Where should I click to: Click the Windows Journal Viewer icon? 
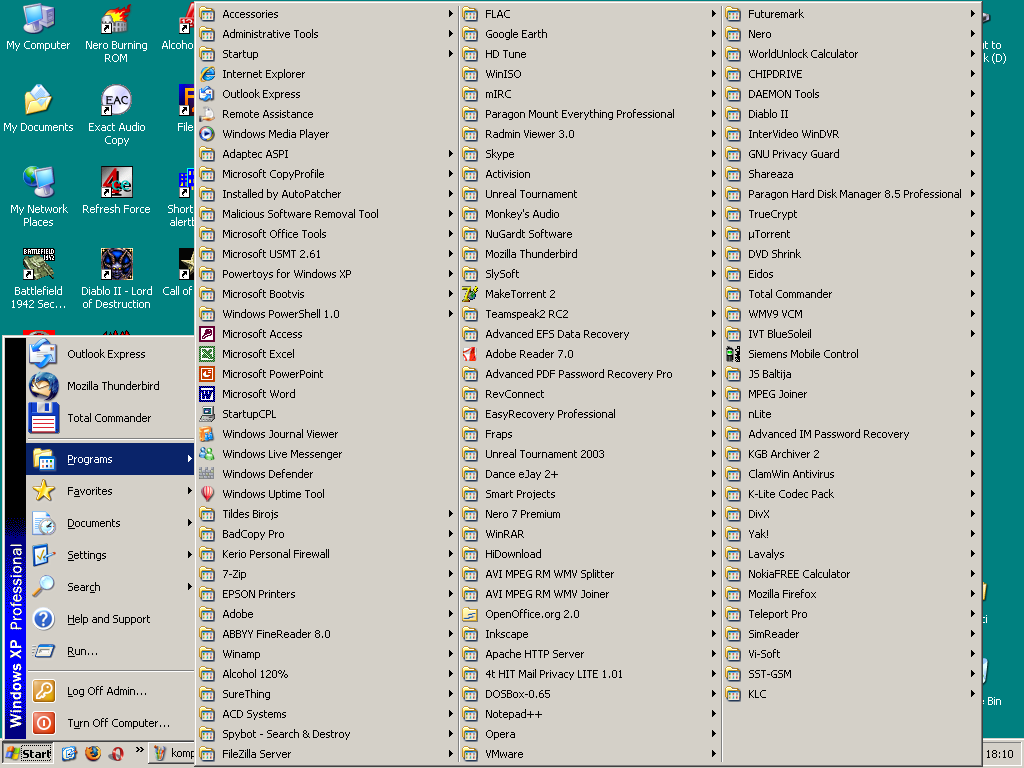(207, 434)
